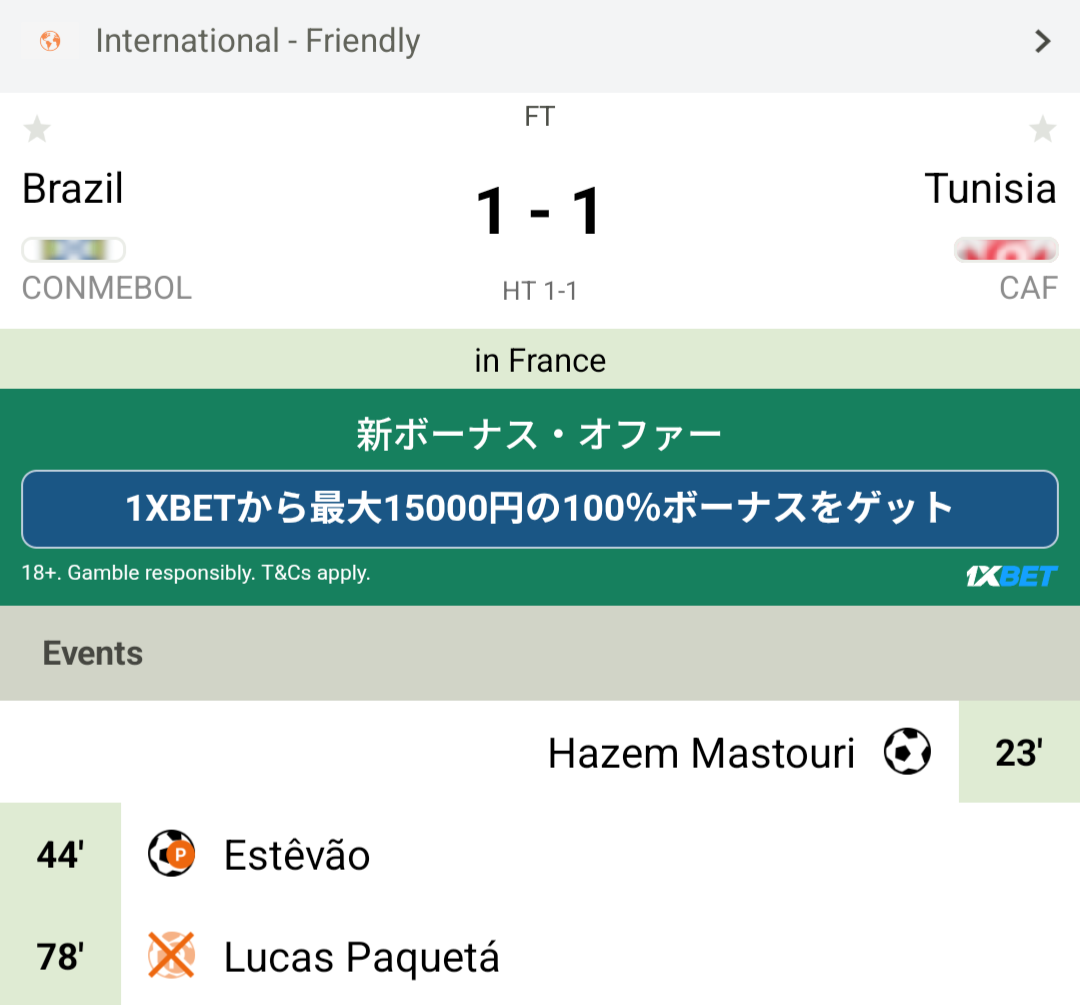Open the International - Friendly competition page
The image size is (1080, 1005).
click(x=258, y=42)
